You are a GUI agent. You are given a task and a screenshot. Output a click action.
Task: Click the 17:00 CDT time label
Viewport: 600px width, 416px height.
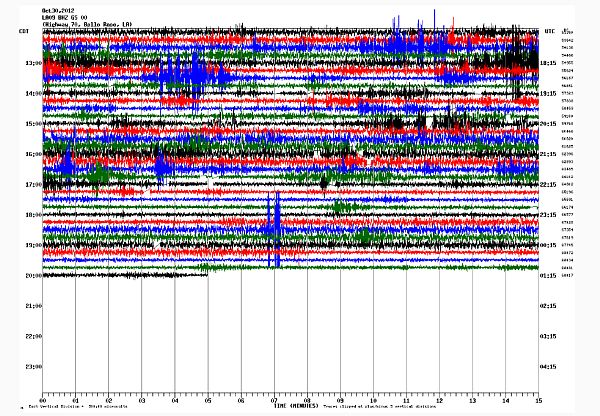click(33, 185)
